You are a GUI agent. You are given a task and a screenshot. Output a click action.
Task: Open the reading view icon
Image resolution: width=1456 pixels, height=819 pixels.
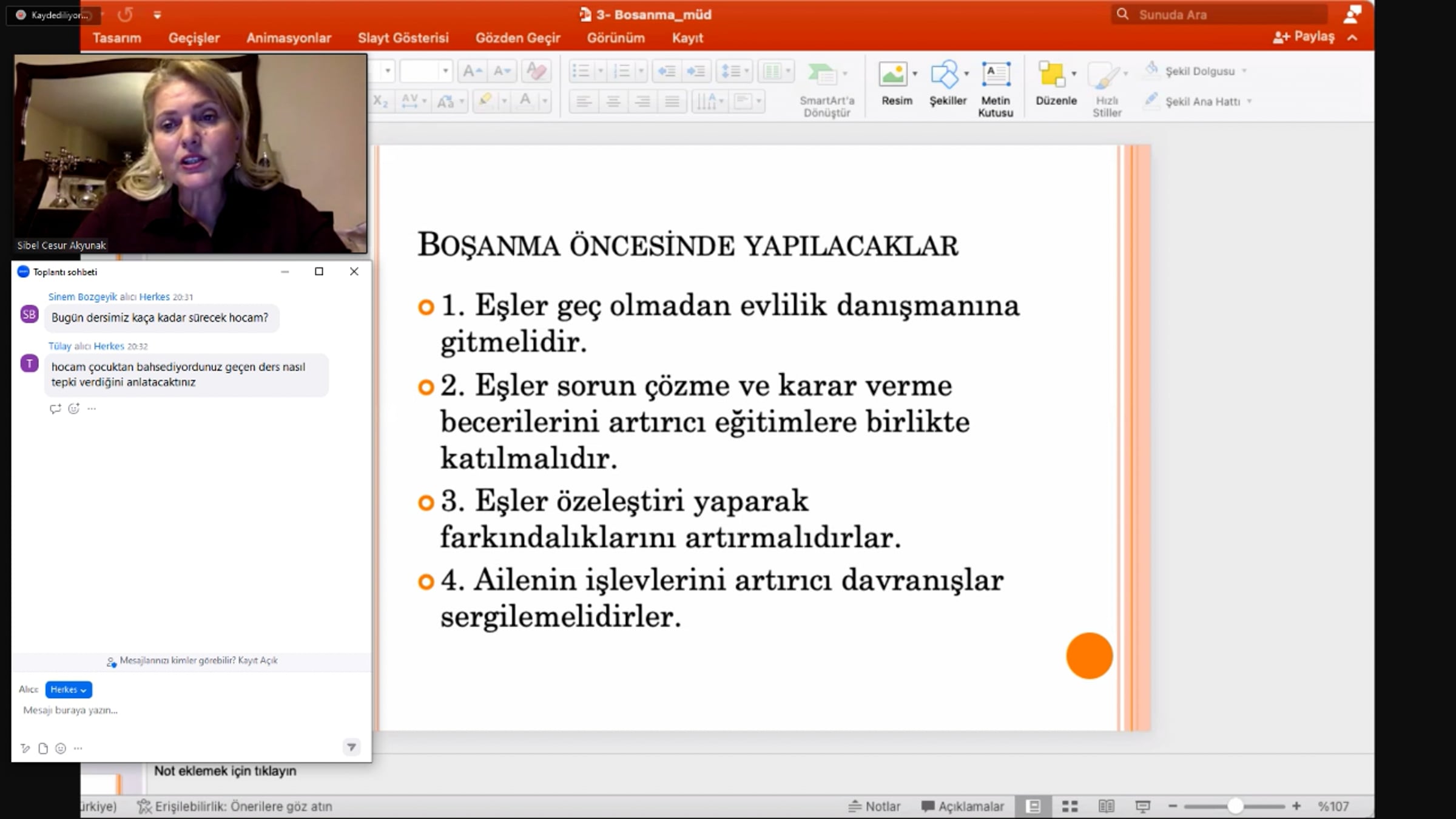coord(1106,806)
